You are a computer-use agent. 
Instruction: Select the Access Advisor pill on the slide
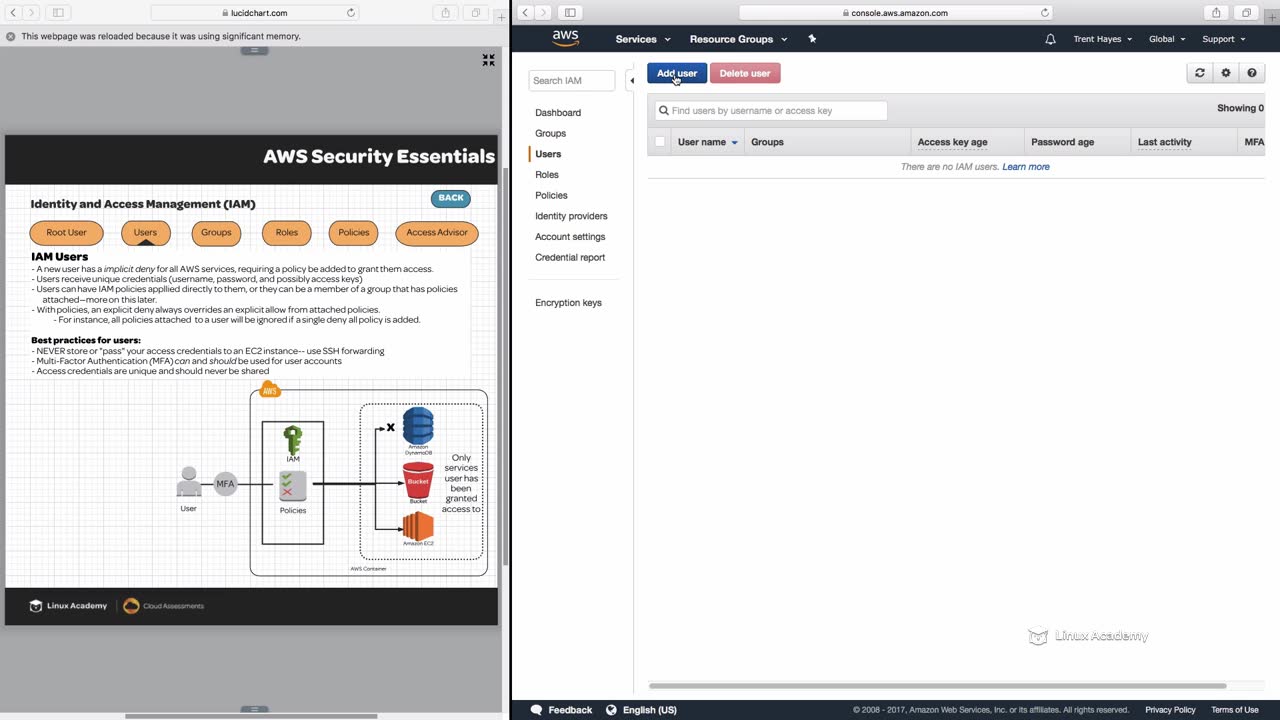437,232
